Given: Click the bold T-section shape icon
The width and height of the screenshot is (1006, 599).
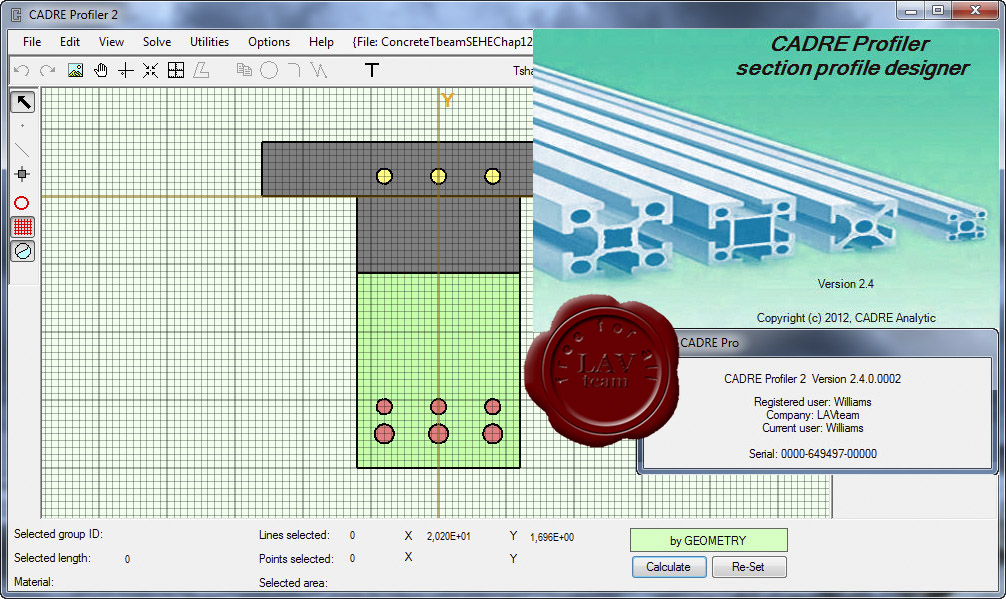Looking at the screenshot, I should click(x=371, y=70).
